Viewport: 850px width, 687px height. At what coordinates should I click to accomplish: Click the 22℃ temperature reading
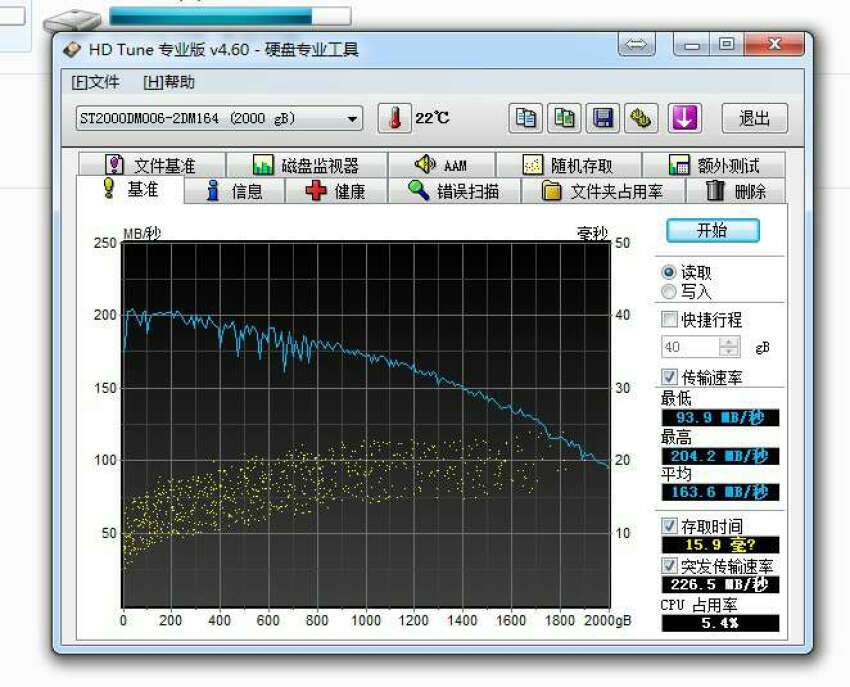coord(432,118)
